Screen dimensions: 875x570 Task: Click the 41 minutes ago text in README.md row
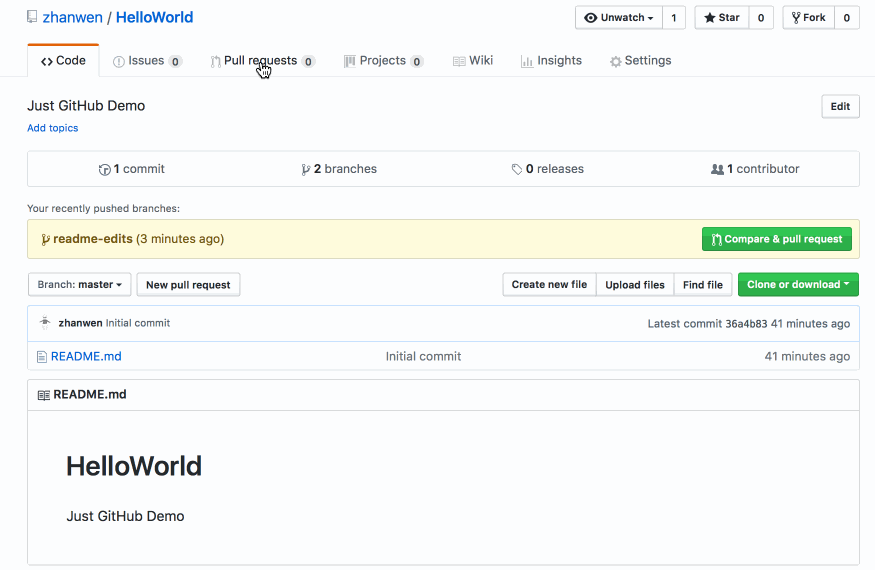click(807, 356)
